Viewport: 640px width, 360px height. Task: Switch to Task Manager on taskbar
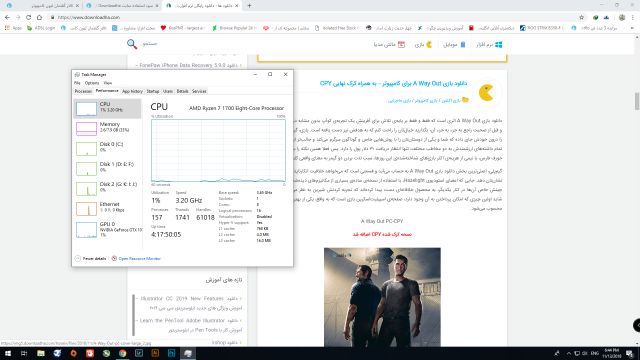click(188, 353)
